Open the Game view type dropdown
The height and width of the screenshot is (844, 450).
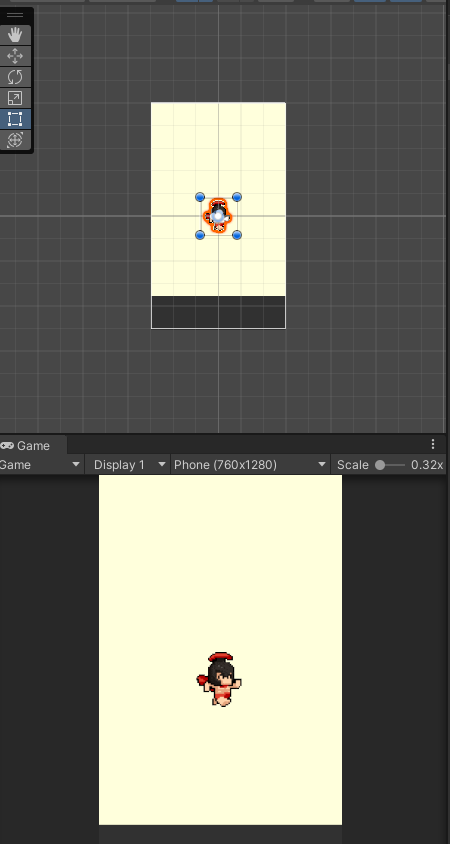pyautogui.click(x=41, y=465)
